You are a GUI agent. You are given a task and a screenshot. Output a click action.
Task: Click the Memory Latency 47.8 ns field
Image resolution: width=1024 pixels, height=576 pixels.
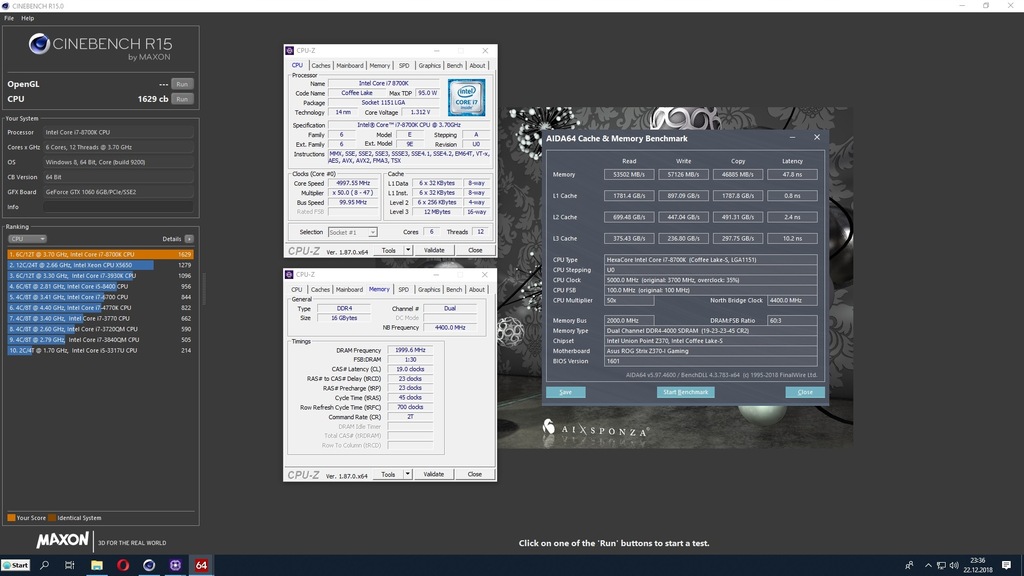[x=792, y=174]
